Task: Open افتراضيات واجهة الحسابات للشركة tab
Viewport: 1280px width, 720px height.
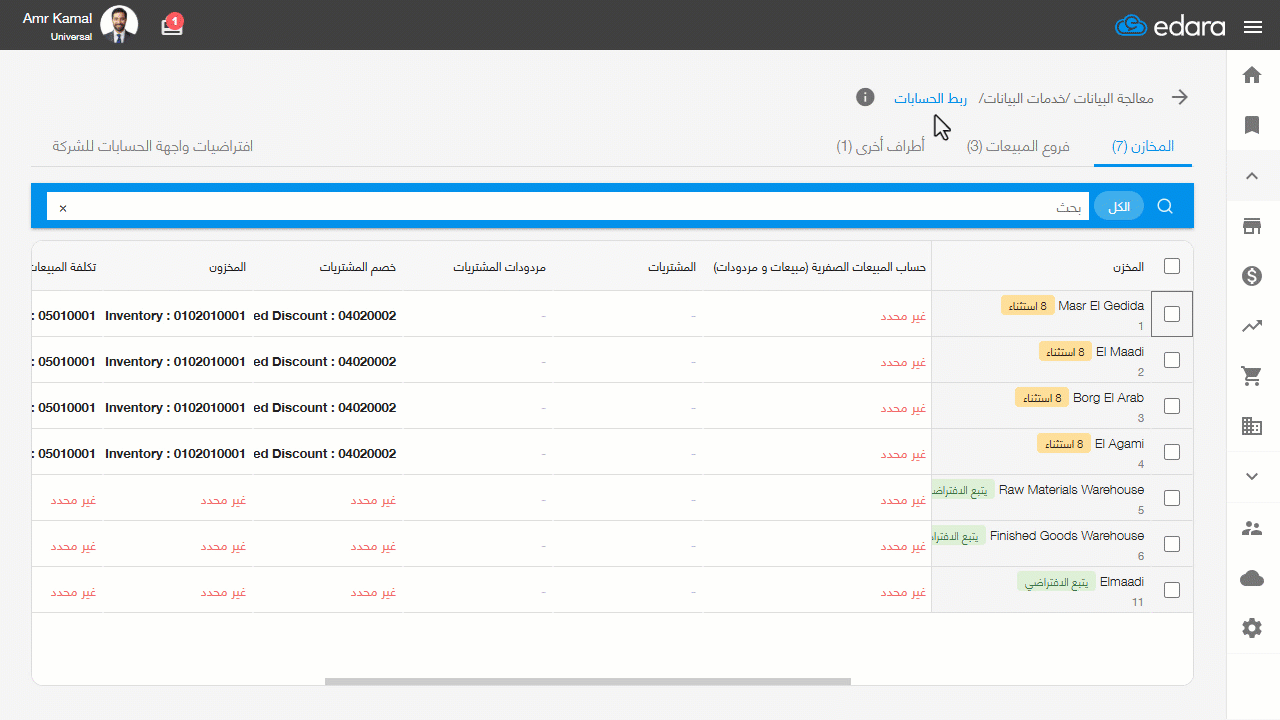Action: tap(153, 146)
